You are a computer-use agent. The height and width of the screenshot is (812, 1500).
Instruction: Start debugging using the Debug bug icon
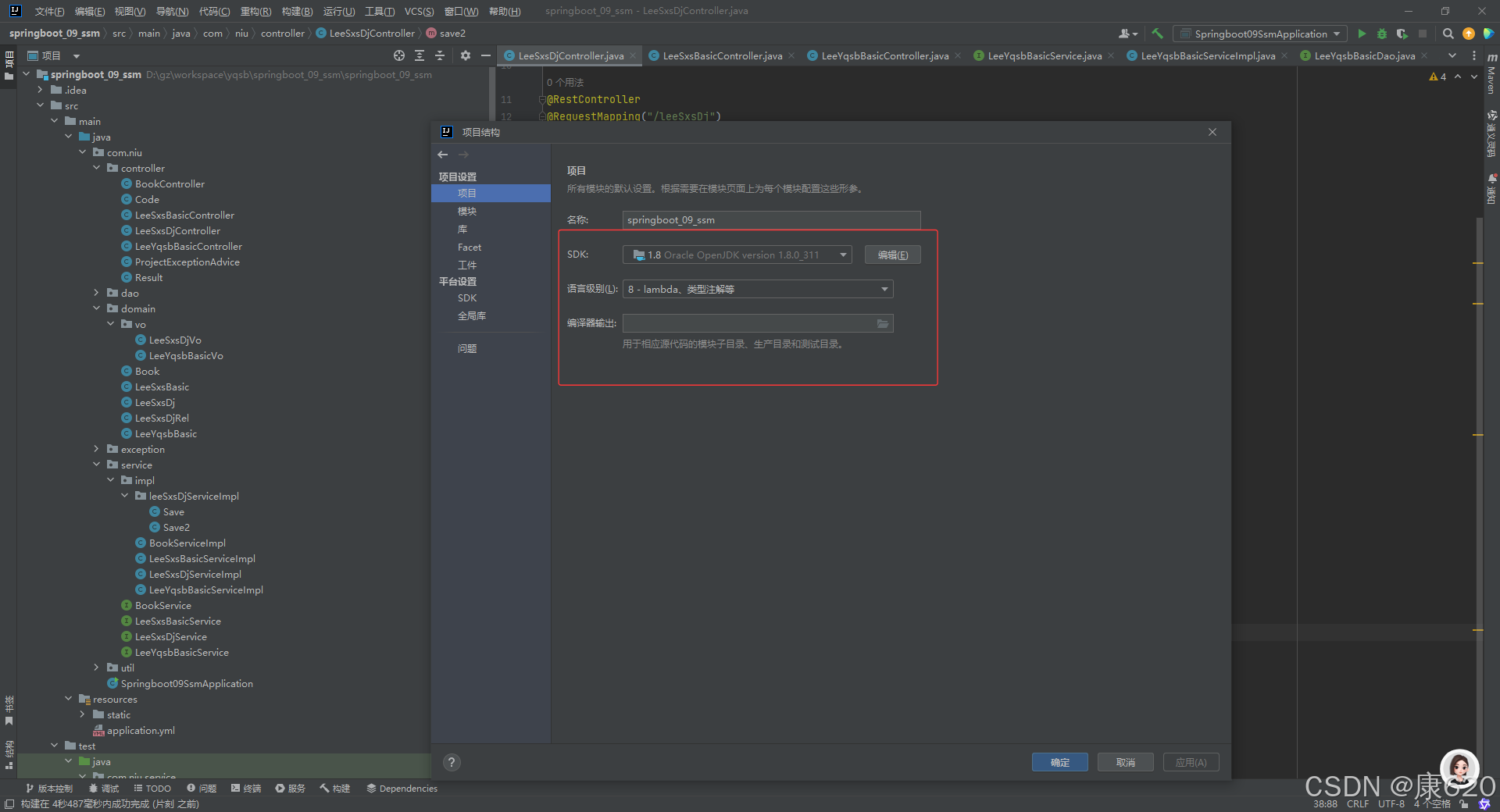[x=1381, y=34]
